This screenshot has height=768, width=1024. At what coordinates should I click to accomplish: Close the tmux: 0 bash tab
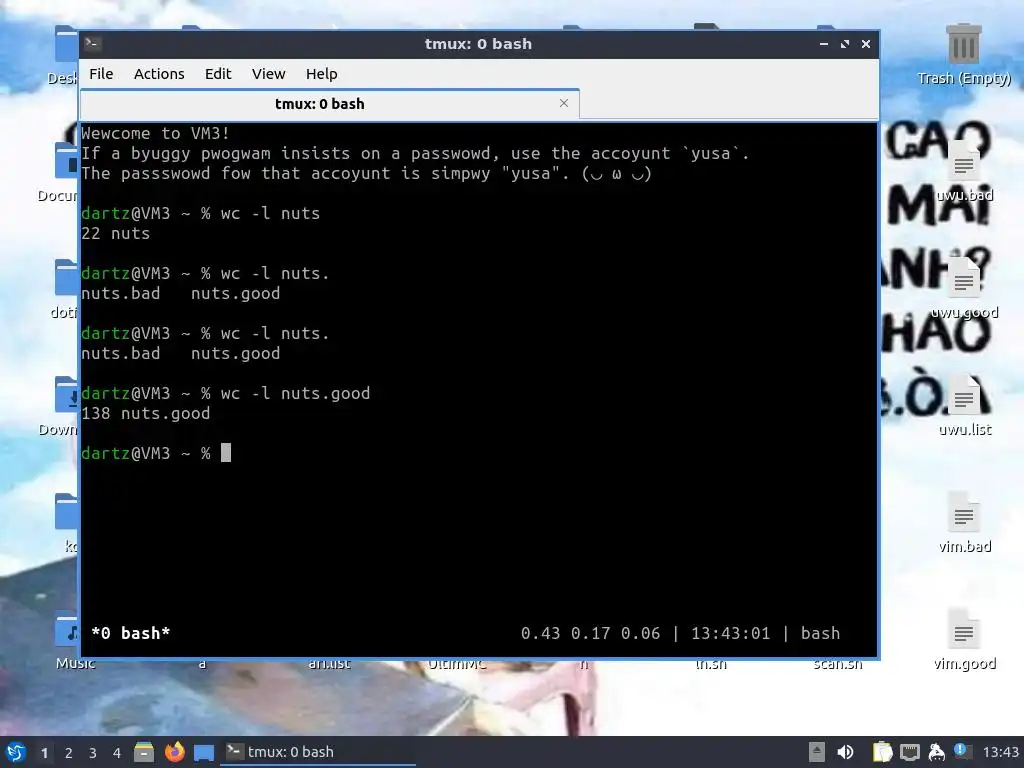(x=564, y=103)
